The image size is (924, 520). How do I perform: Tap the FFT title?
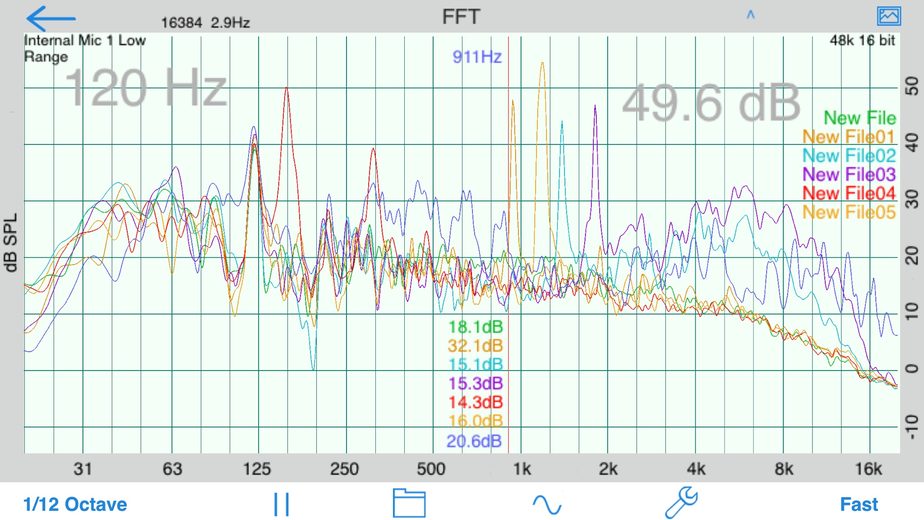point(461,17)
